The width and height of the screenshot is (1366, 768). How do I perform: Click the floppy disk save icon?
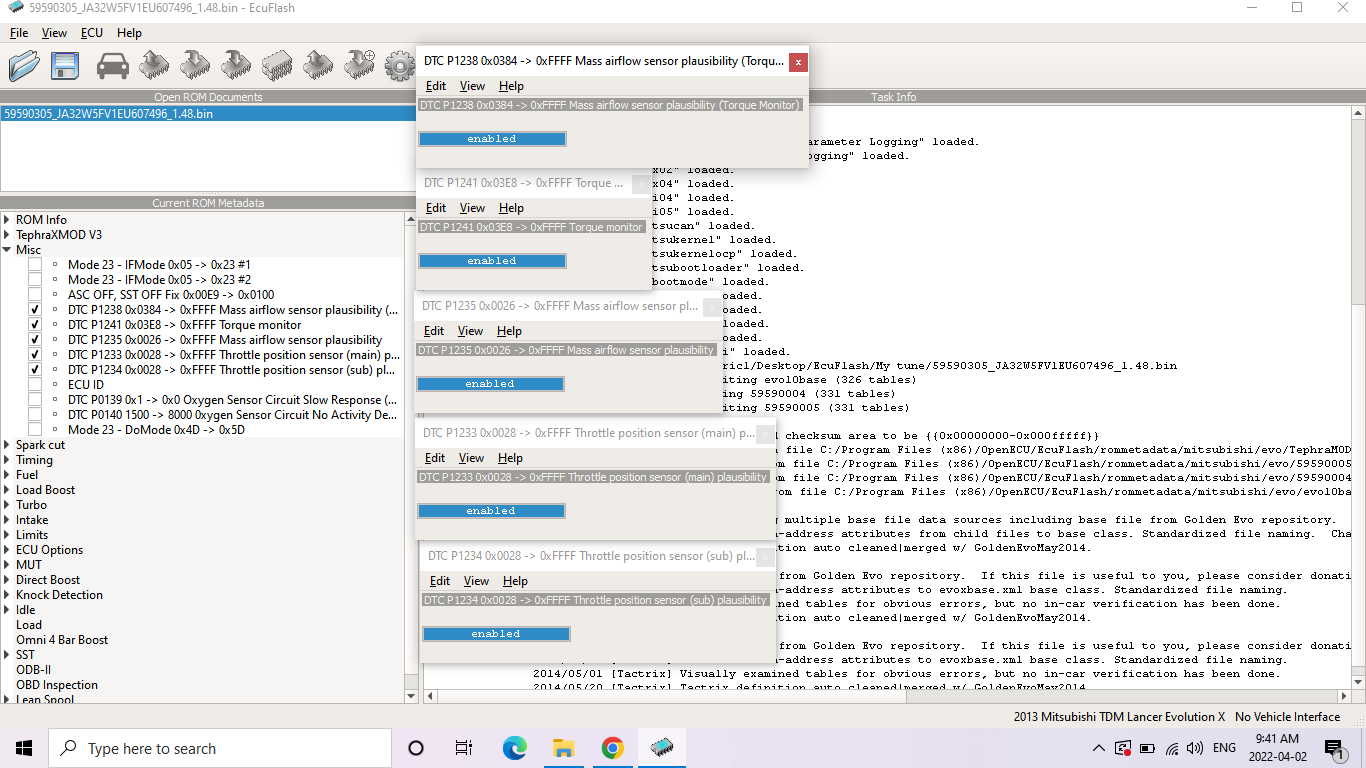click(65, 66)
